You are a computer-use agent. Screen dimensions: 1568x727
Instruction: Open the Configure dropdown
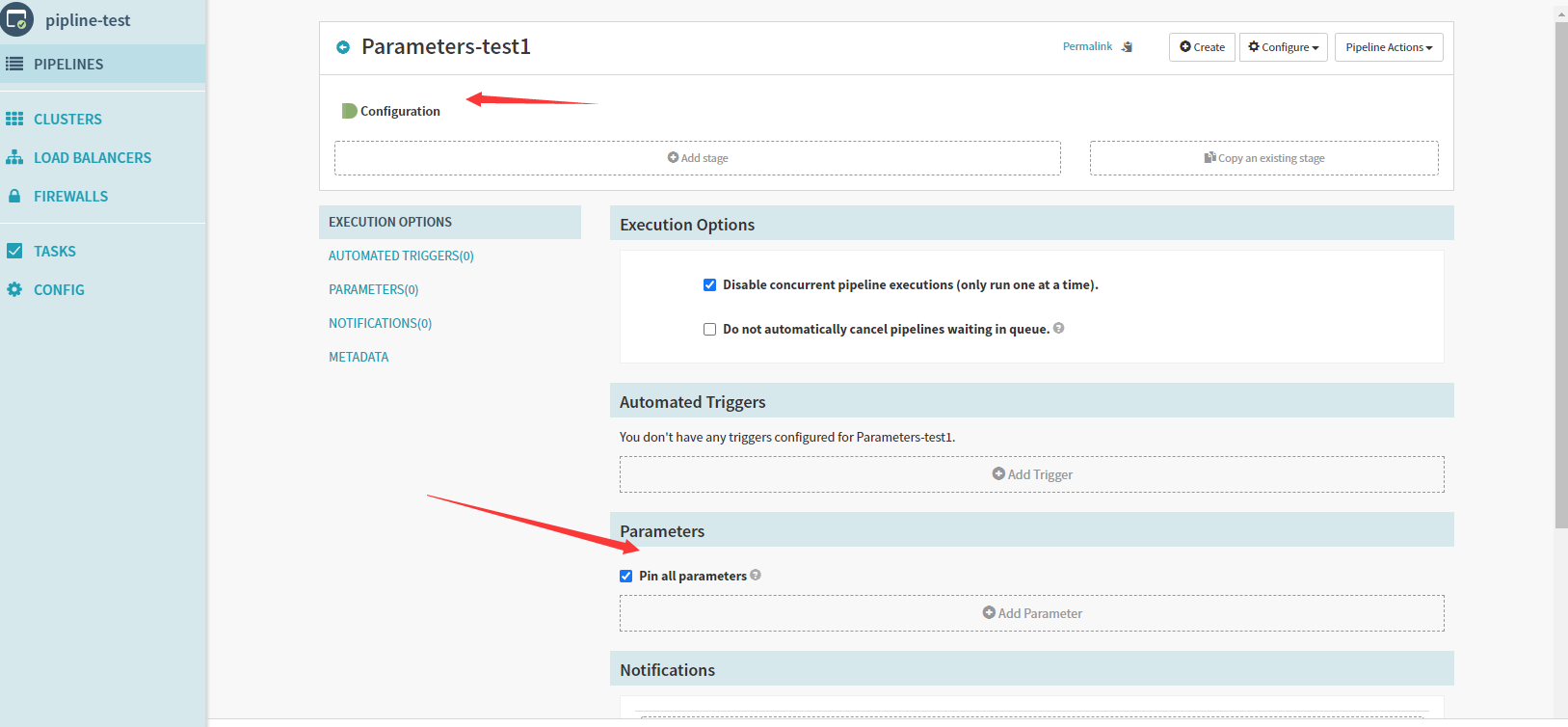pos(1283,47)
